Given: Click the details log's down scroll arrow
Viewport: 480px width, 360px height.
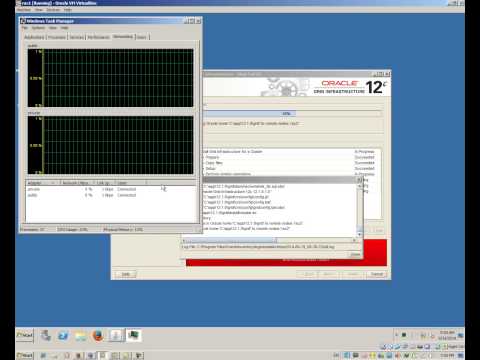Looking at the screenshot, I should tap(359, 235).
